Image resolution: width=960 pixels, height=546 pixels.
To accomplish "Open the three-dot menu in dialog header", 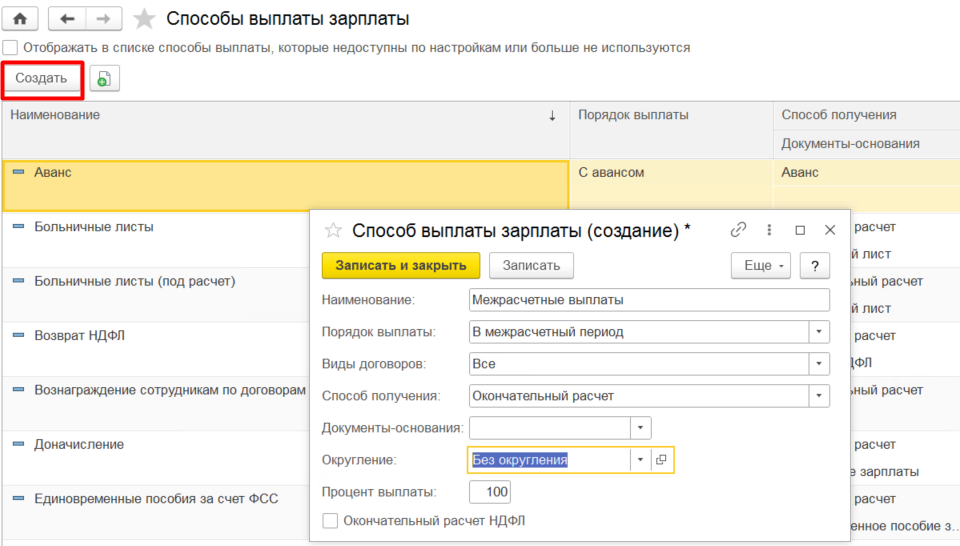I will [769, 230].
